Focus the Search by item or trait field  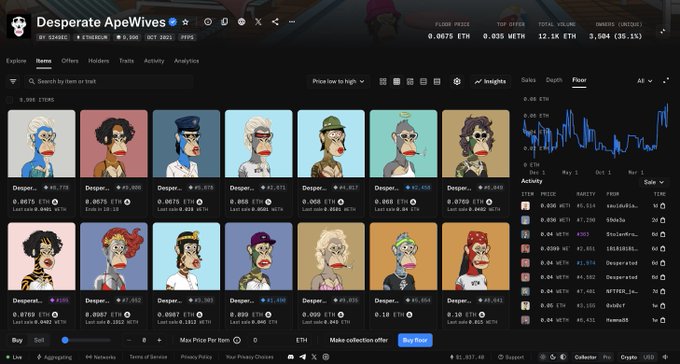point(108,81)
